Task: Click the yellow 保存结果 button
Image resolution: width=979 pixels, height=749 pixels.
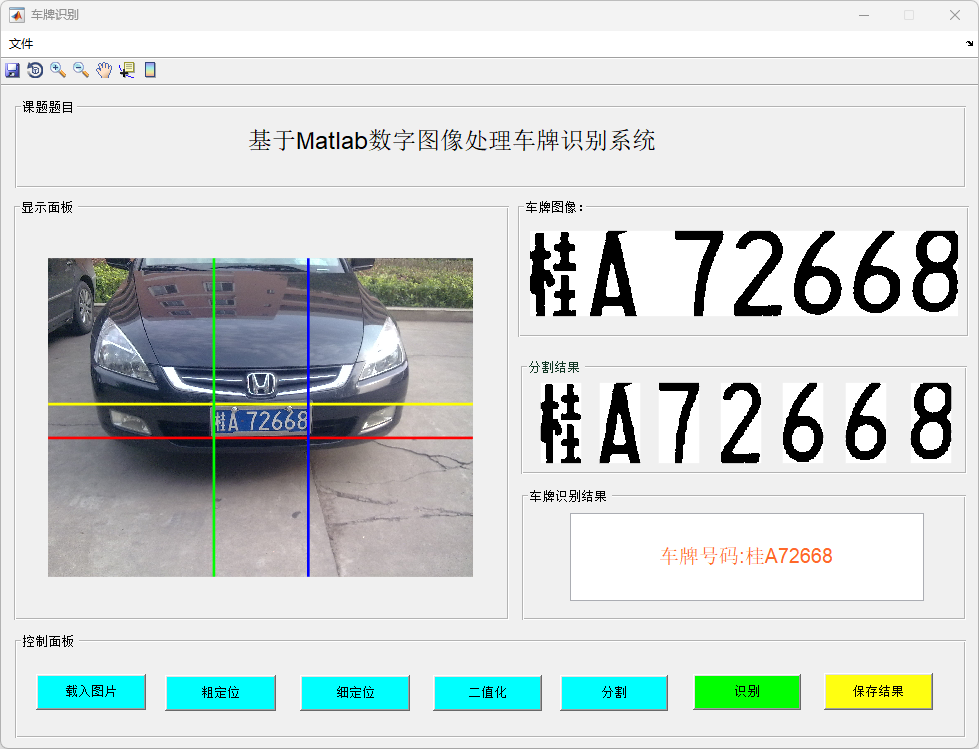Action: tap(878, 691)
